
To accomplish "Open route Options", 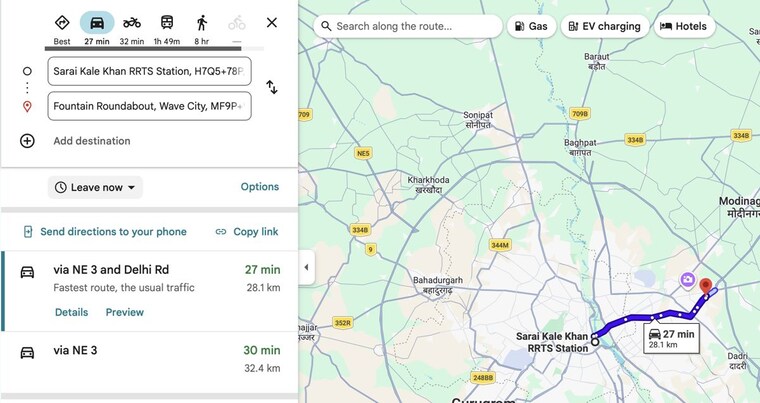I will point(260,187).
